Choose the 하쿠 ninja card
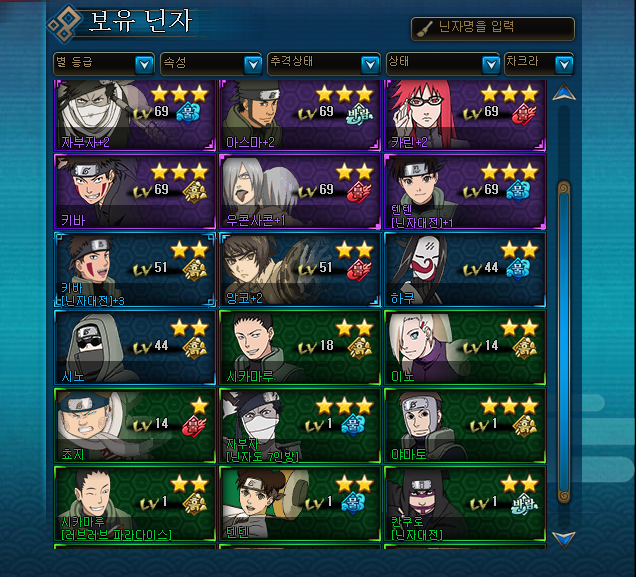The height and width of the screenshot is (577, 636). pos(465,269)
